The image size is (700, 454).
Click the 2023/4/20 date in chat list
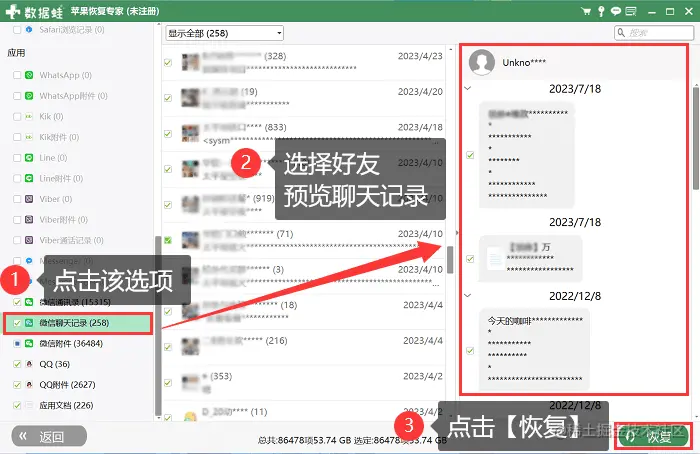click(420, 92)
